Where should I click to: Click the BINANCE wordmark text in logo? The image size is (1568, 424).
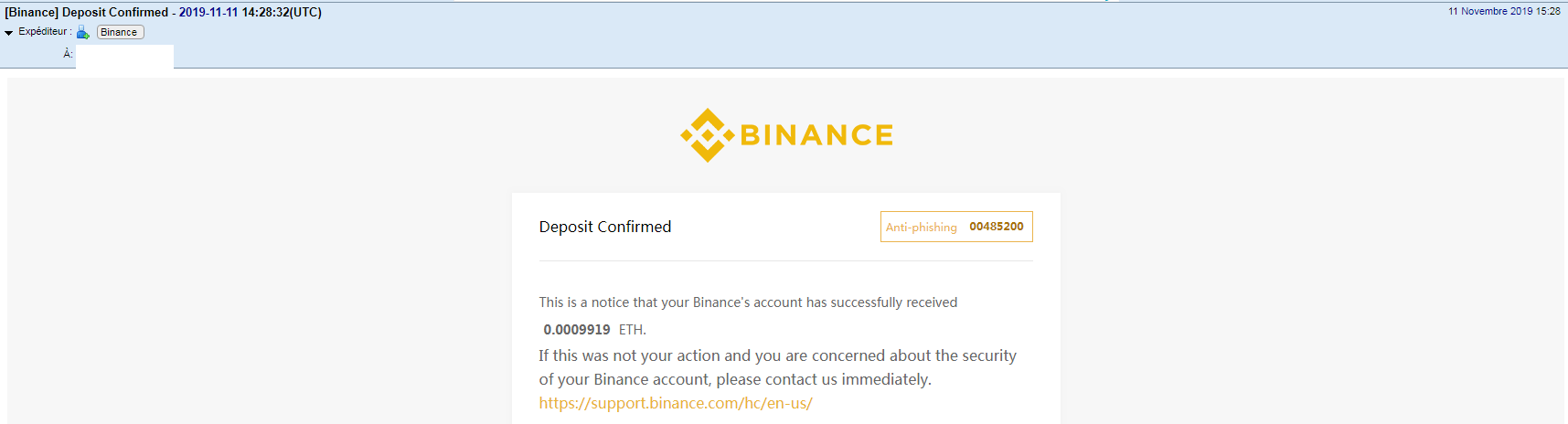[x=816, y=135]
